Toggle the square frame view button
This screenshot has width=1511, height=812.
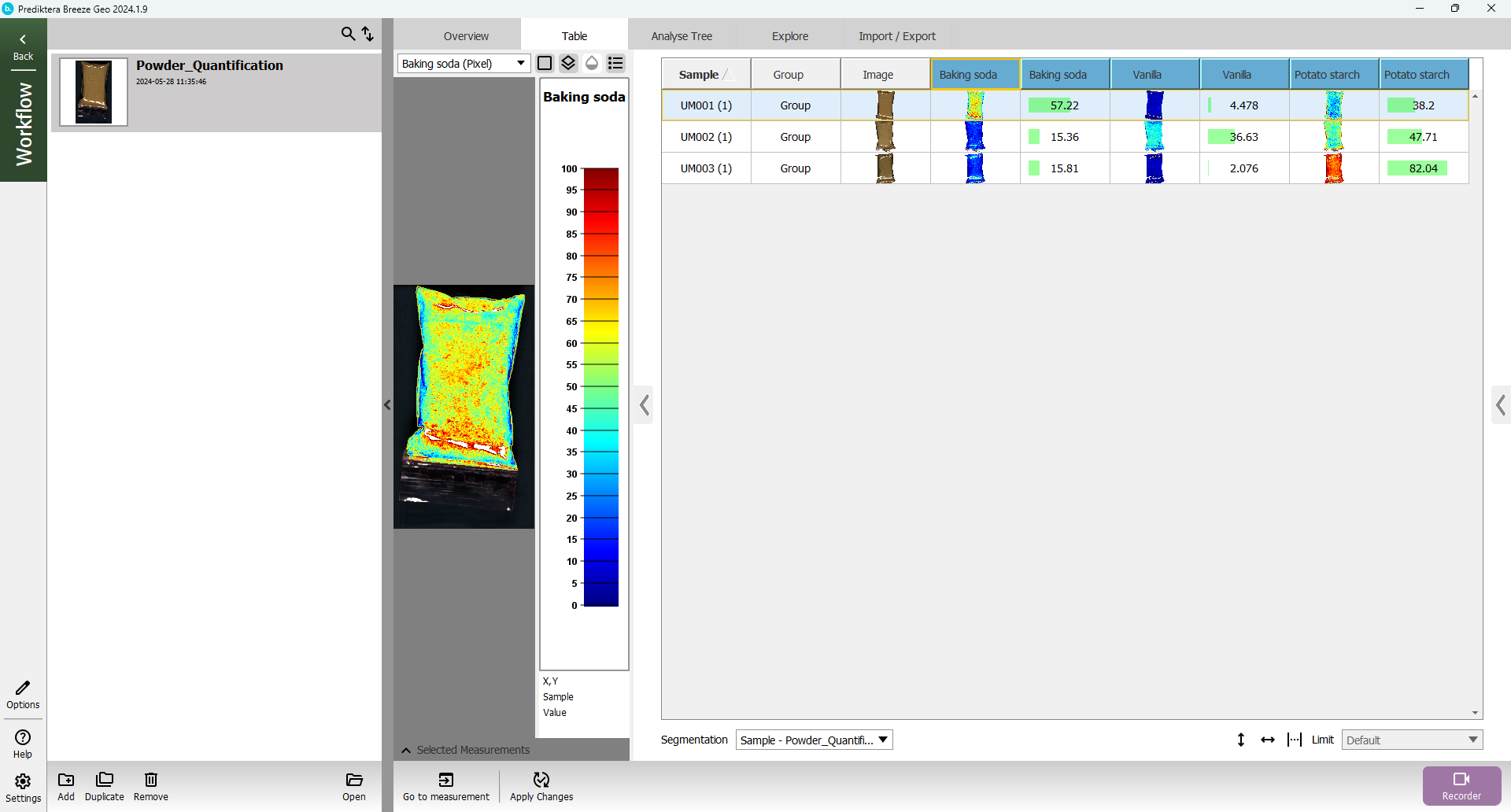click(545, 63)
